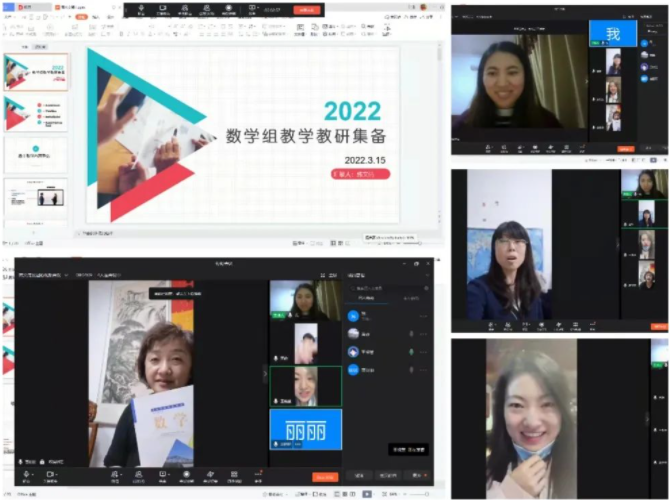This screenshot has width=670, height=500.
Task: Click first toolbar icon in middle-right meeting
Action: coord(491,326)
